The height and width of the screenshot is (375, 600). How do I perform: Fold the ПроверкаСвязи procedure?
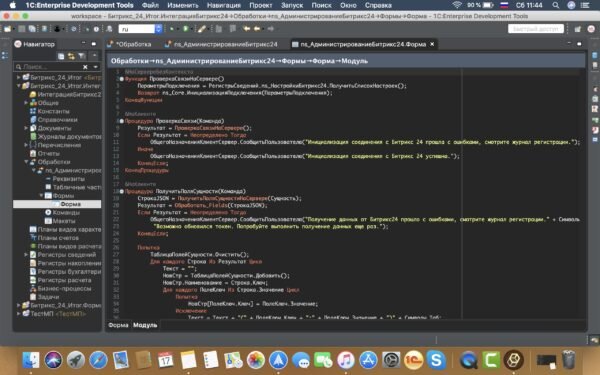(122, 121)
